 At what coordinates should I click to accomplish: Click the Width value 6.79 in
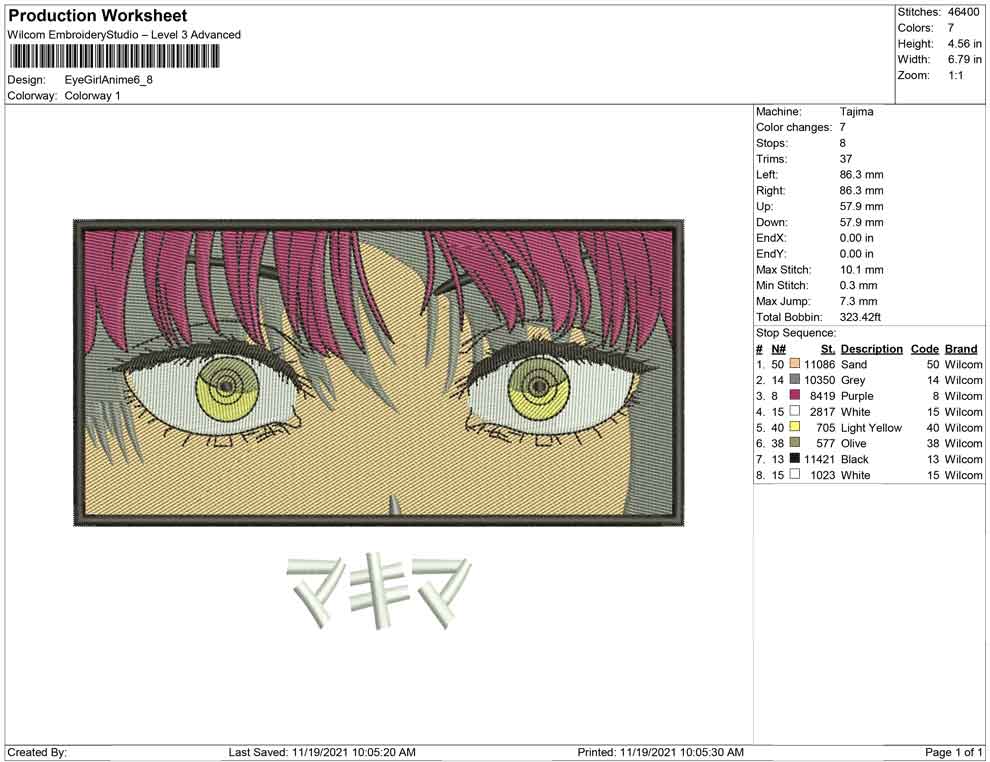(964, 59)
